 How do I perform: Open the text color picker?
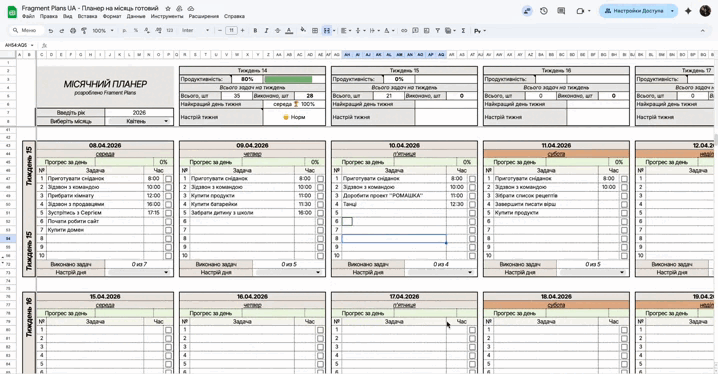click(x=289, y=31)
